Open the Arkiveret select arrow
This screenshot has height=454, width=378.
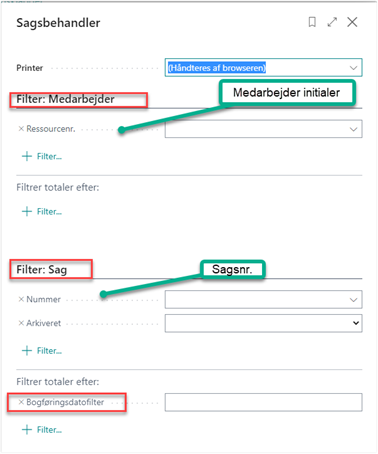[x=356, y=323]
